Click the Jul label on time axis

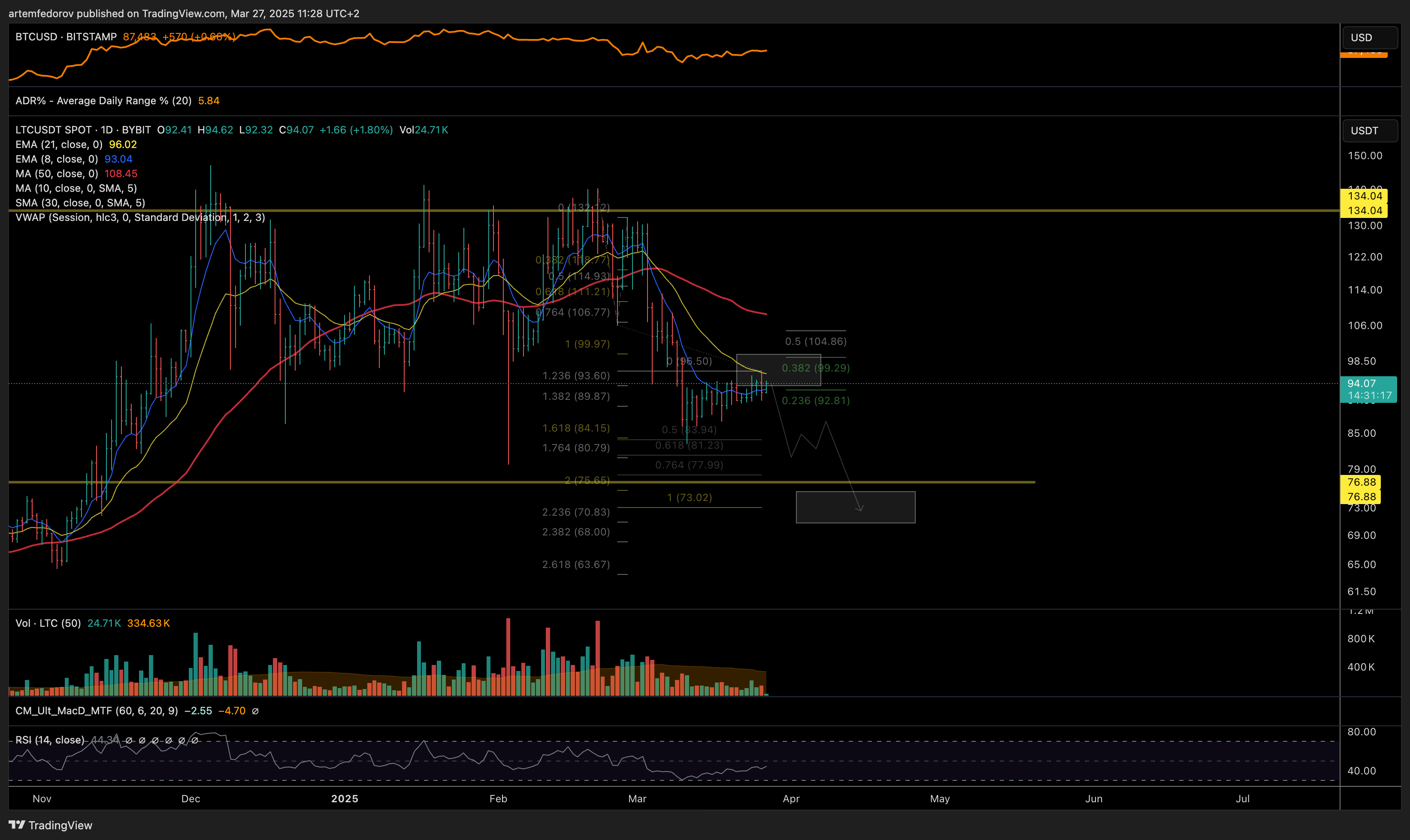coord(1243,799)
